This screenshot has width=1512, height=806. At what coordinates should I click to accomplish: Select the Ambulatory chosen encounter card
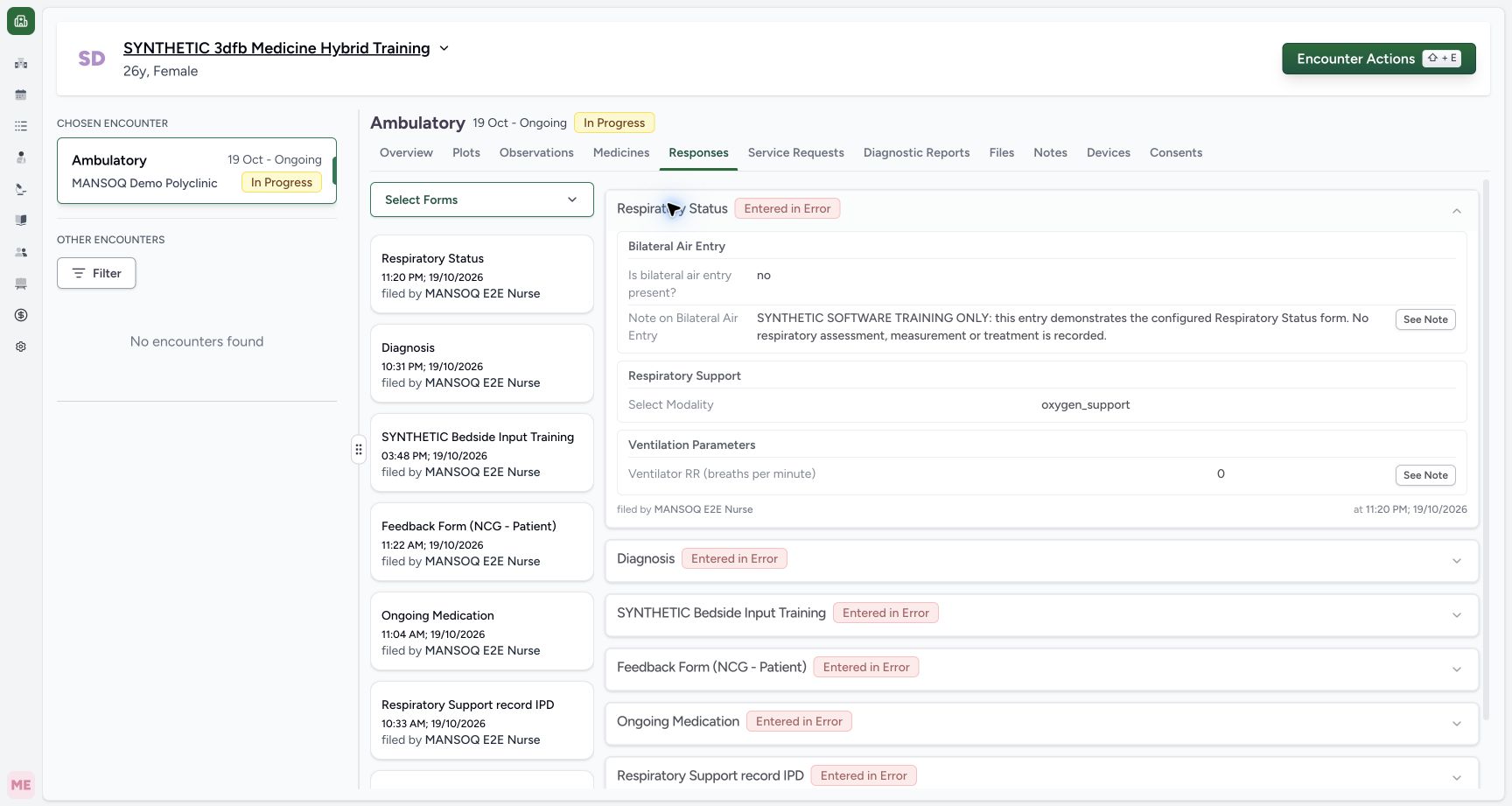[x=197, y=171]
